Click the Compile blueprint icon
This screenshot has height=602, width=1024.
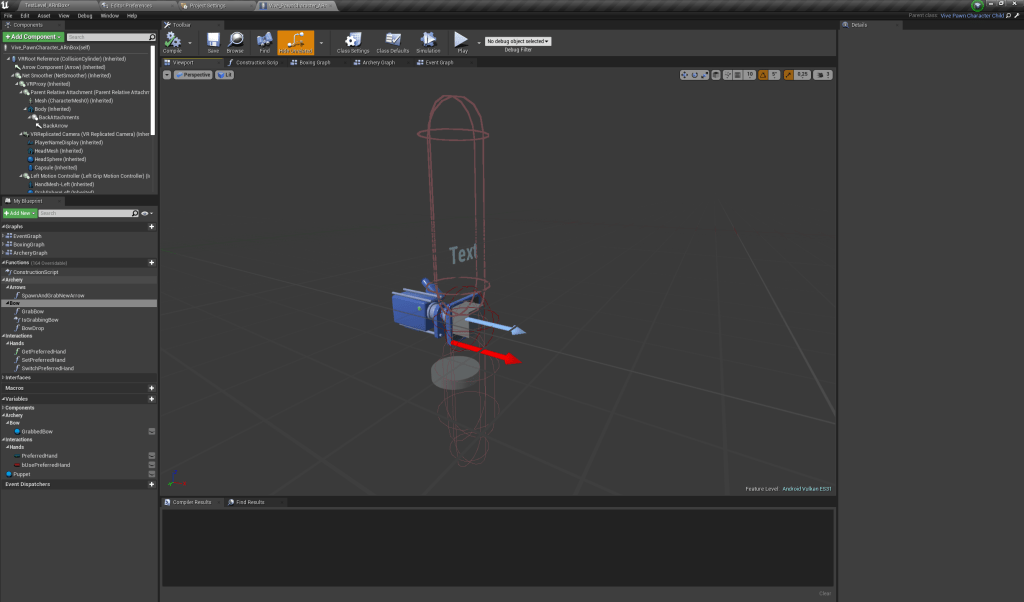pyautogui.click(x=172, y=41)
